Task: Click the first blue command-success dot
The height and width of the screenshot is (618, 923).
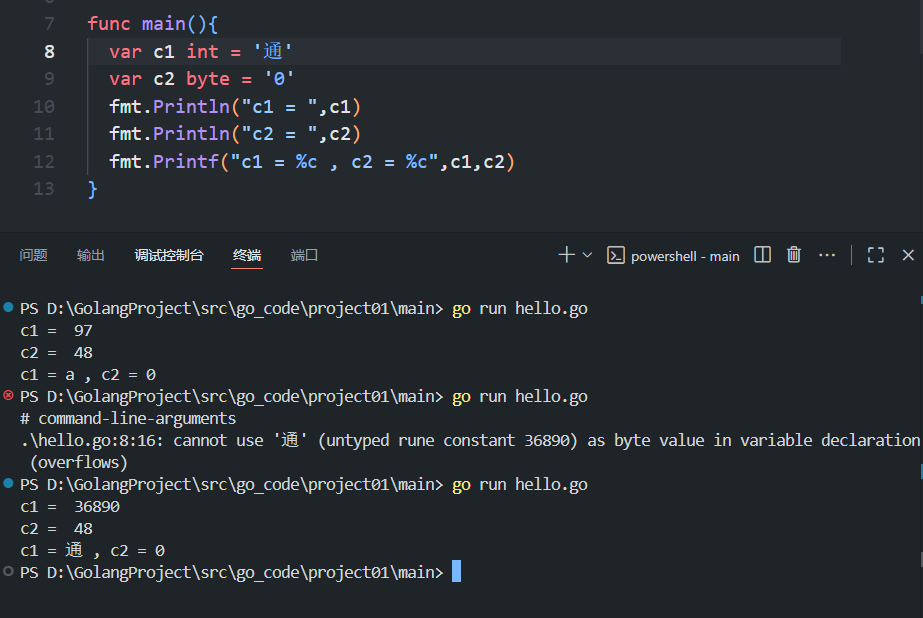Action: [9, 308]
